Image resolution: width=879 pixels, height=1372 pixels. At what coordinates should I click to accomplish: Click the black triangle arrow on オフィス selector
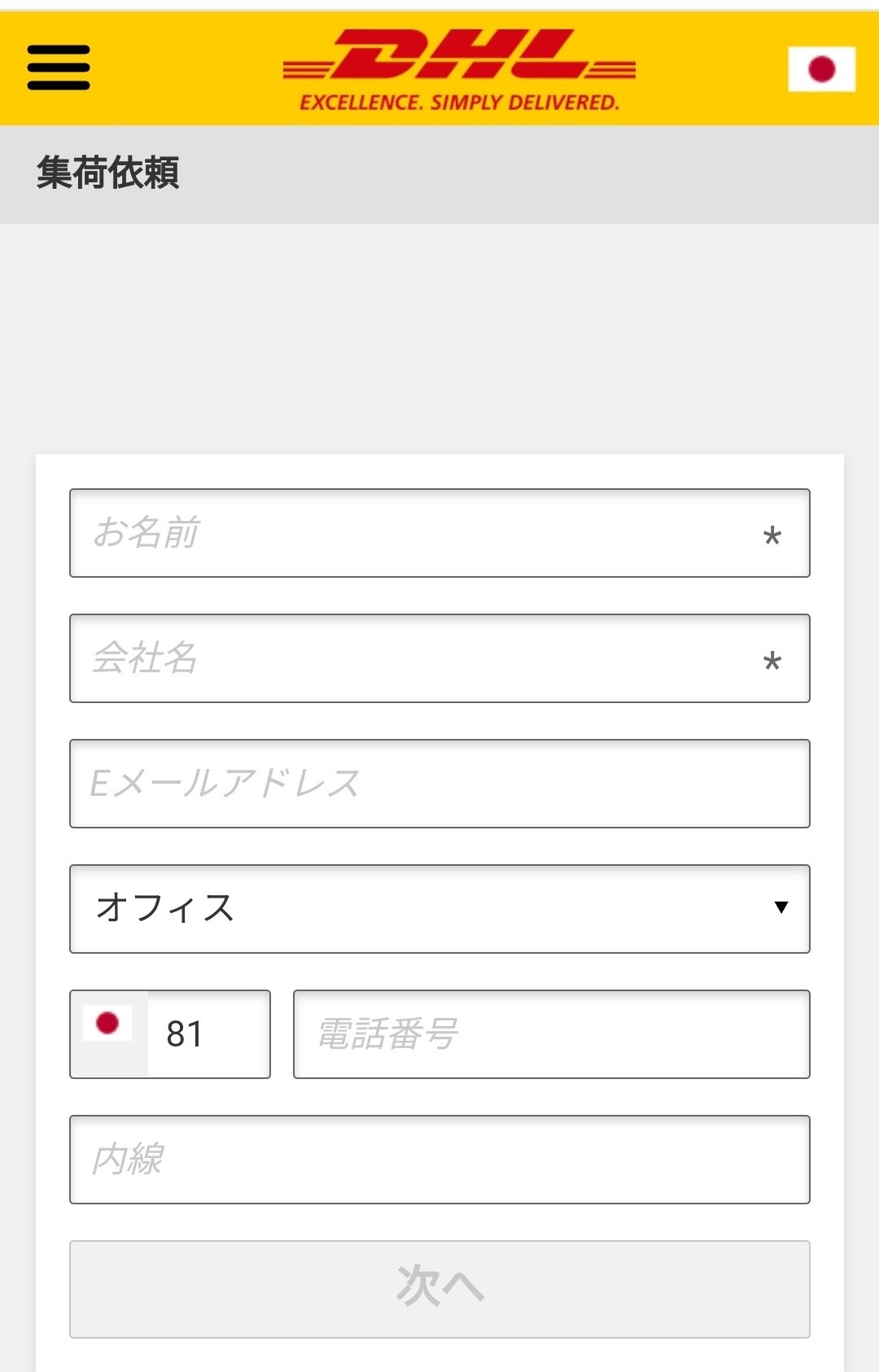click(x=781, y=907)
